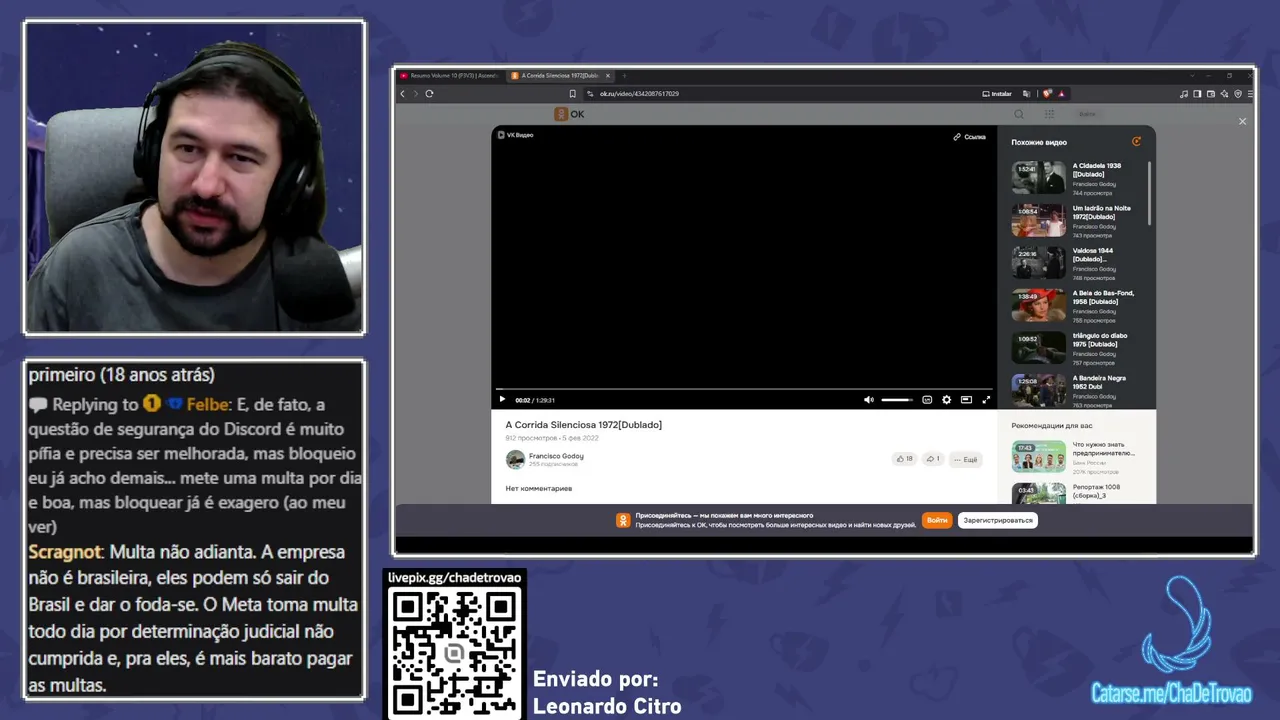This screenshot has width=1280, height=720.
Task: Open Brave Rewards triangle icon
Action: (x=1062, y=94)
